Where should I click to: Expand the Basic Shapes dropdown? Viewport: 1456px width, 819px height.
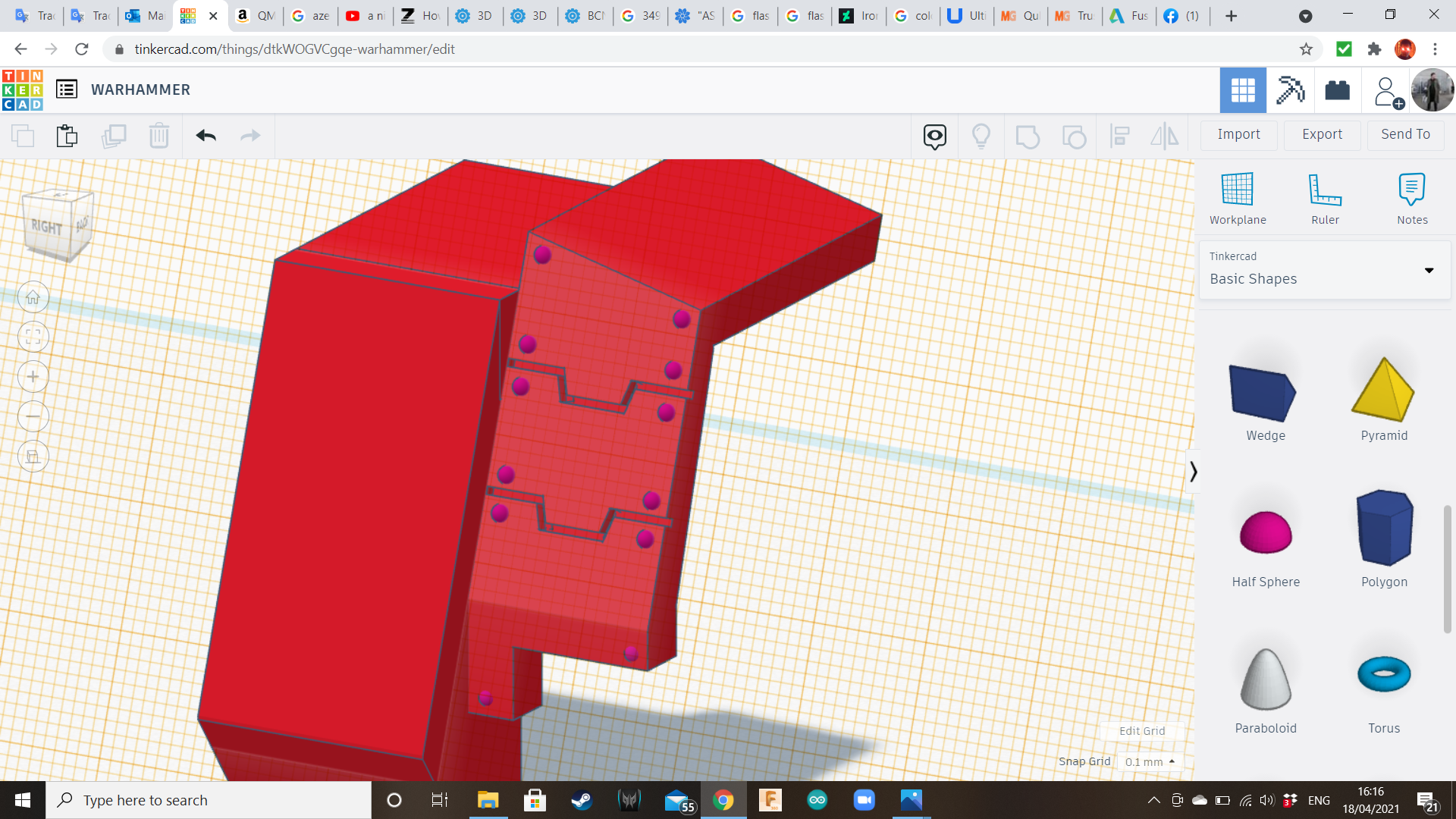coord(1429,270)
